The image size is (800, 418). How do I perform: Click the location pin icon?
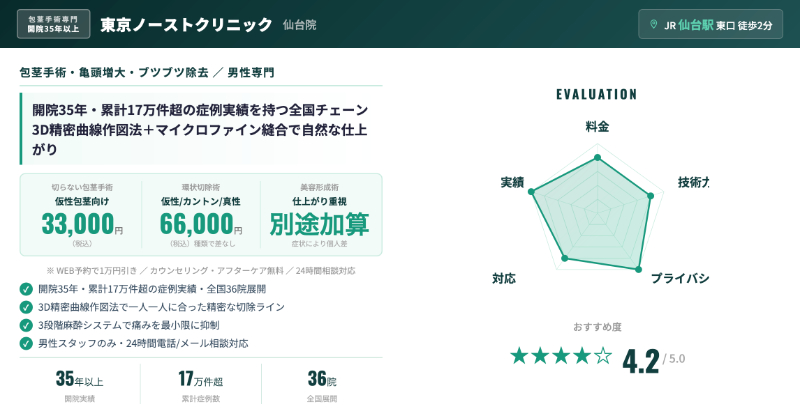(x=654, y=24)
